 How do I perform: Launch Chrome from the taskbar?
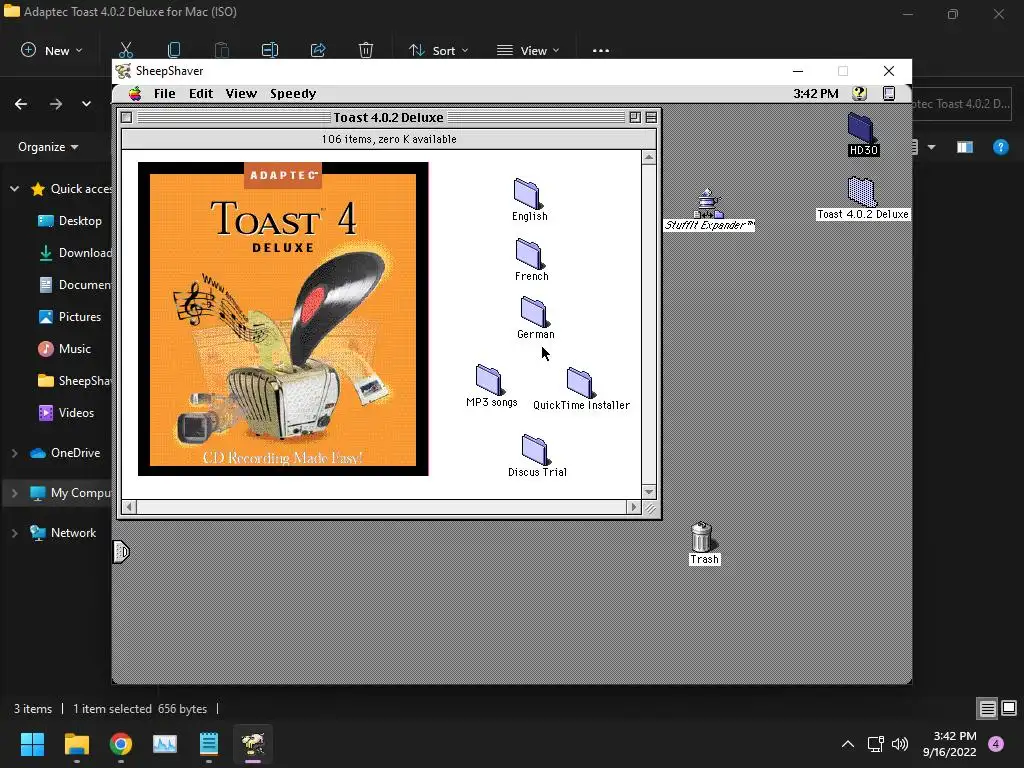click(121, 744)
